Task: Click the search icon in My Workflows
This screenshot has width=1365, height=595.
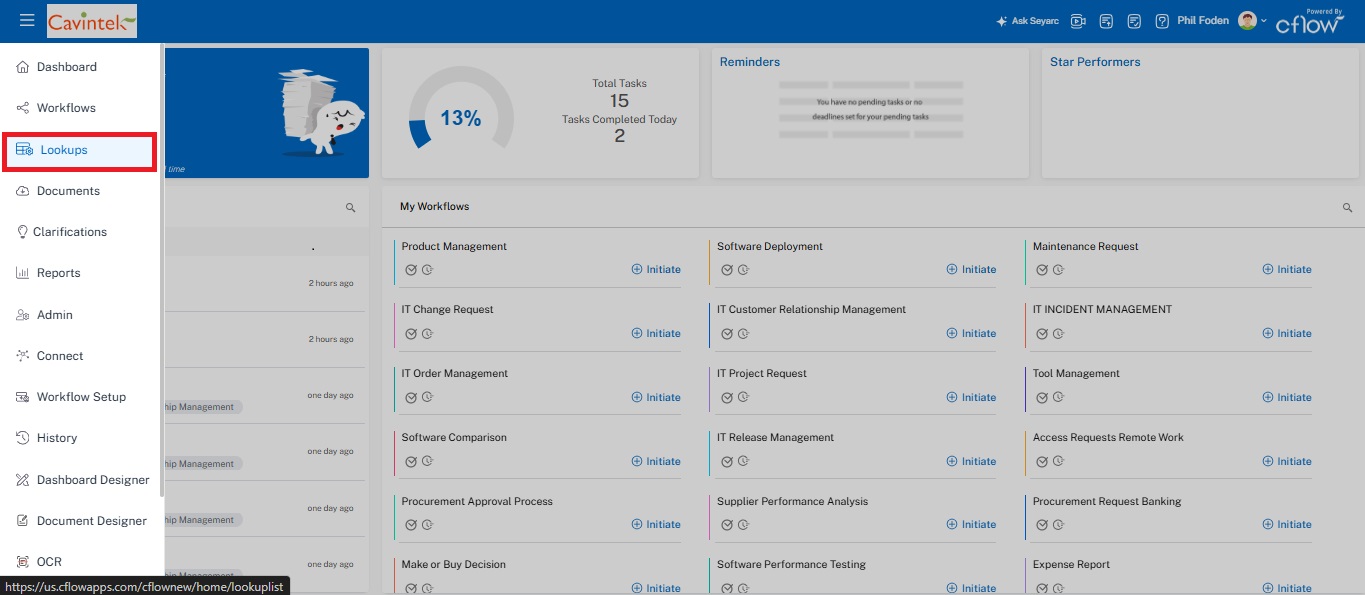Action: pos(1348,207)
